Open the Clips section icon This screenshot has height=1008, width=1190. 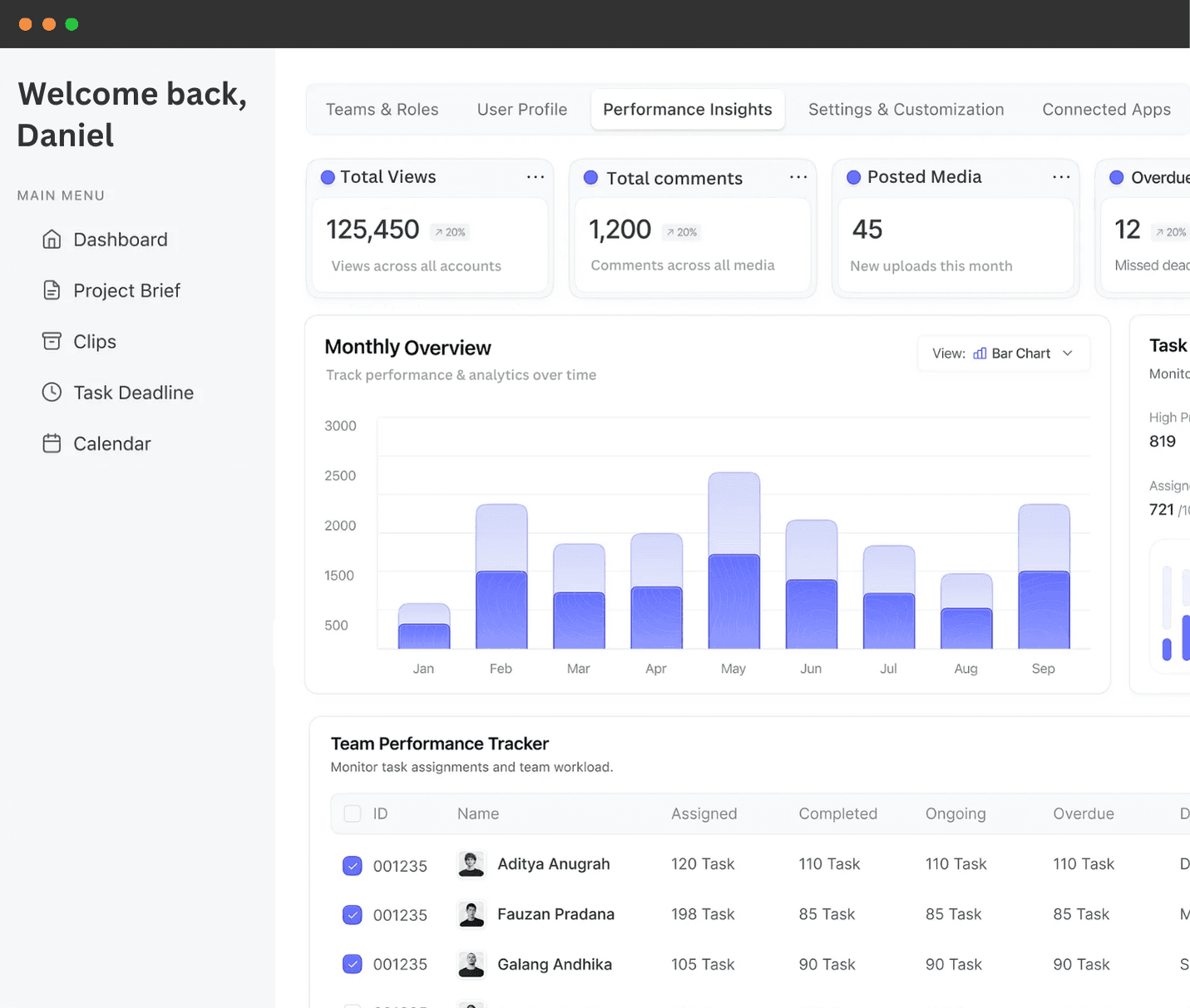click(52, 341)
